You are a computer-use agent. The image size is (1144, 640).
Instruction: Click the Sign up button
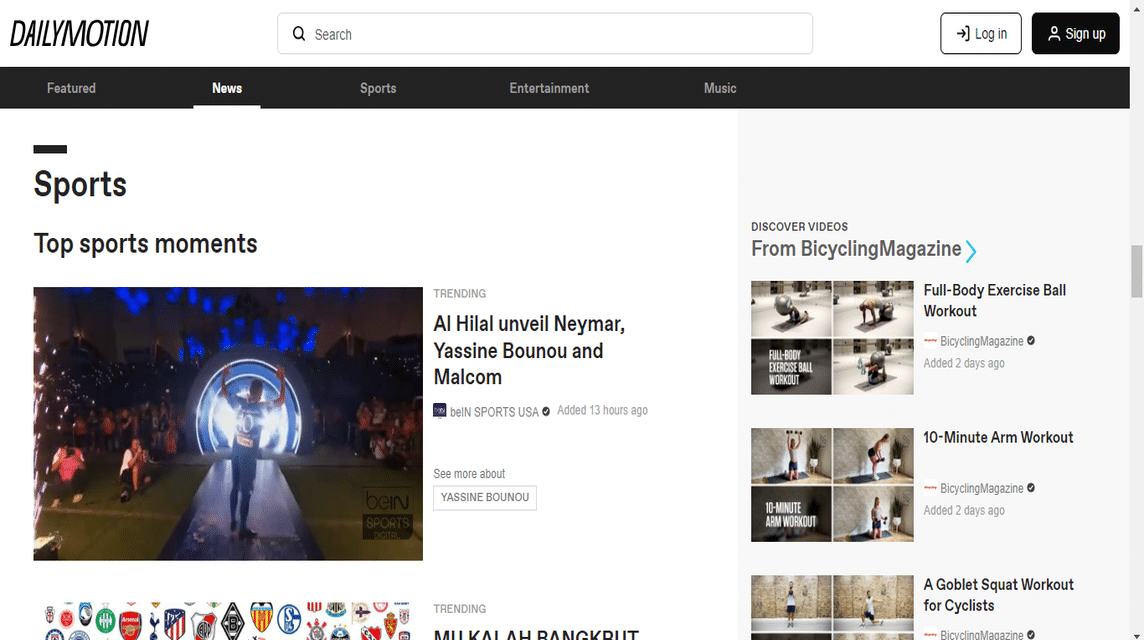[1075, 34]
